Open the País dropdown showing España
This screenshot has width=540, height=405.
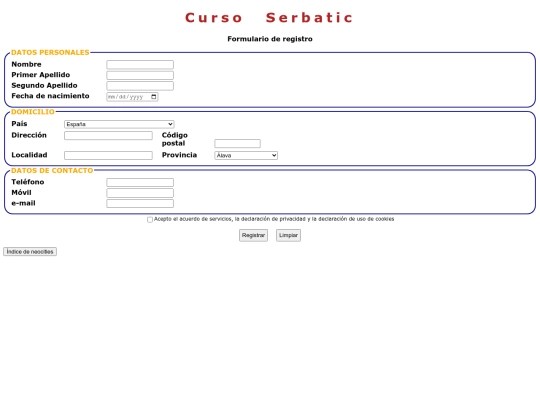pyautogui.click(x=119, y=124)
